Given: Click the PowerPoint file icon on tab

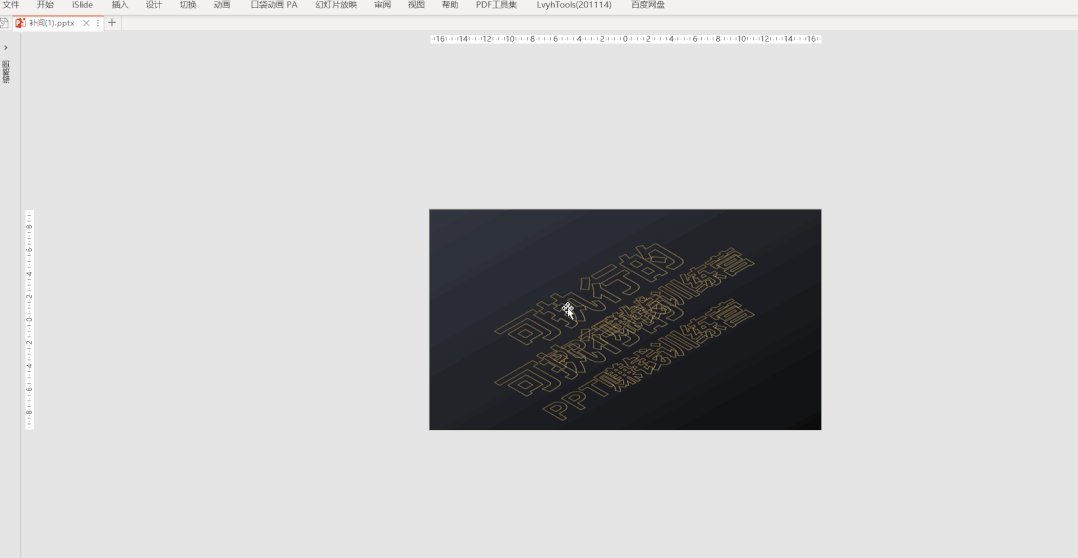Looking at the screenshot, I should pos(21,23).
